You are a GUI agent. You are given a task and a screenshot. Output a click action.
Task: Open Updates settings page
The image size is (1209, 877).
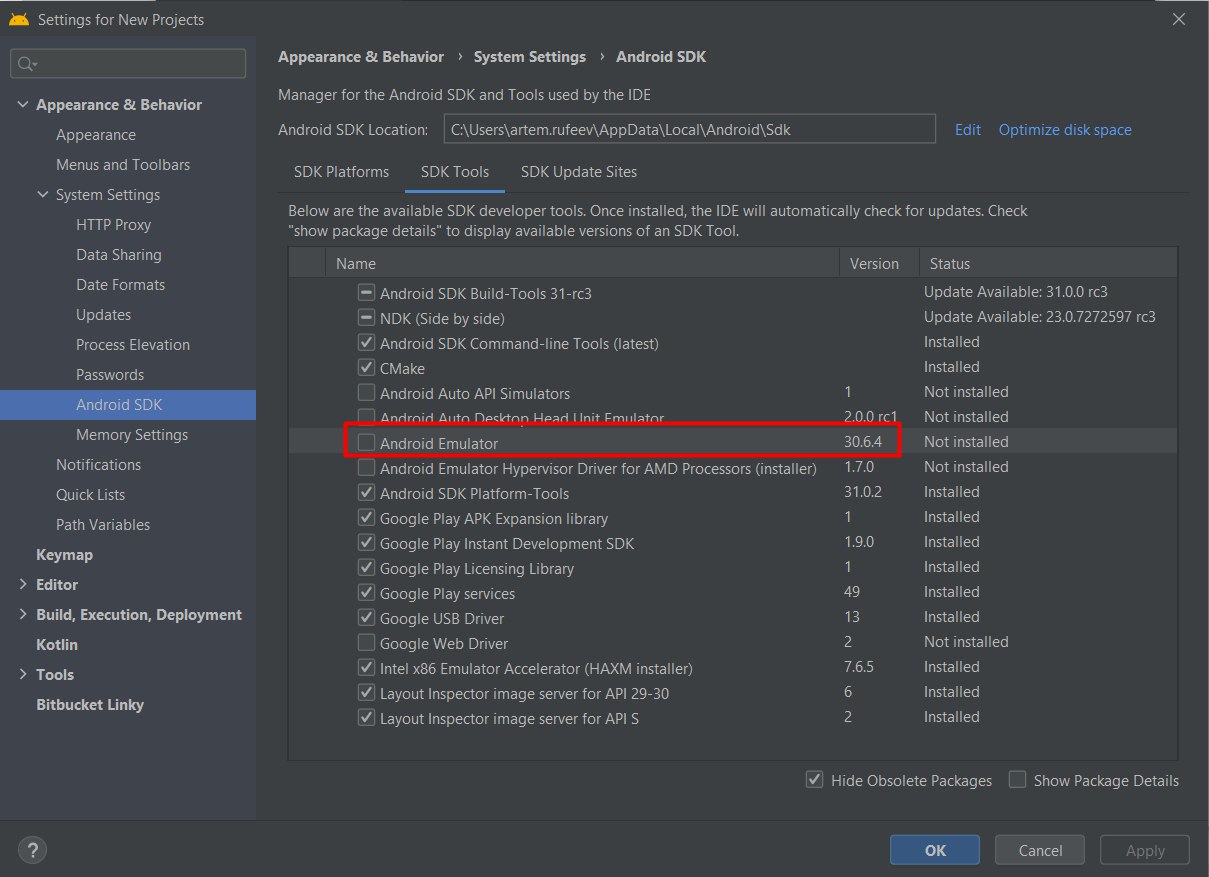click(104, 314)
